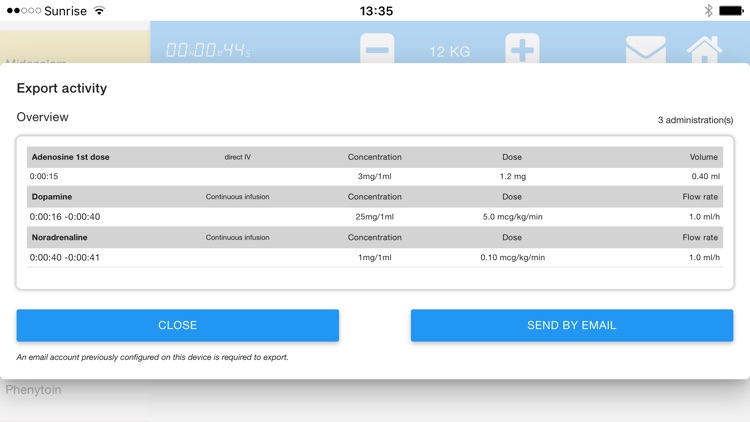750x422 pixels.
Task: Select Phenytoin in the background drug list
Action: [x=33, y=390]
